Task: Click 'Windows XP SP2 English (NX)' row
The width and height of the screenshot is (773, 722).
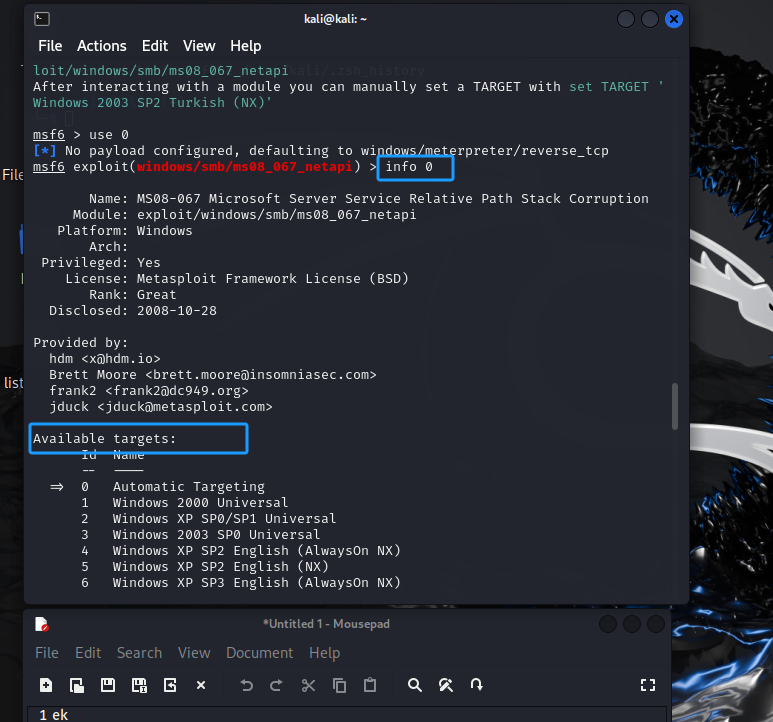Action: (x=220, y=567)
